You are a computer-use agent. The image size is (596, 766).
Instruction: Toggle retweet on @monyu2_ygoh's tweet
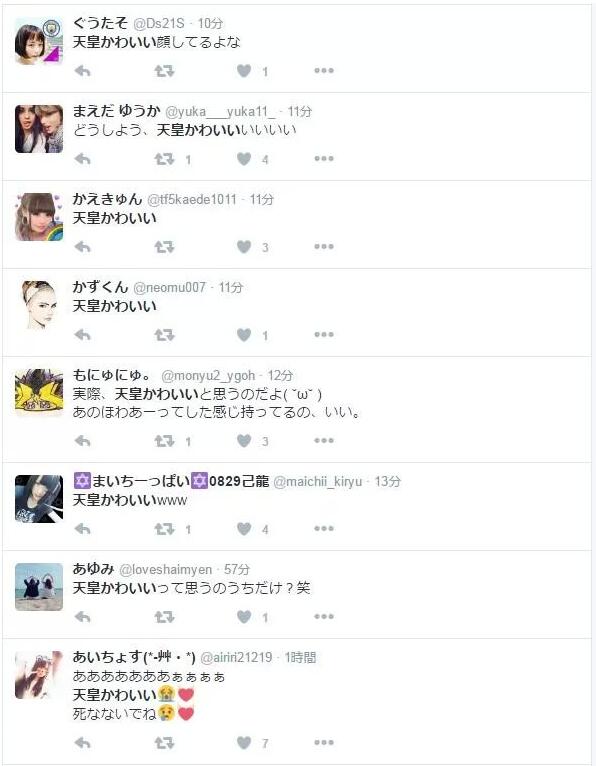click(164, 441)
